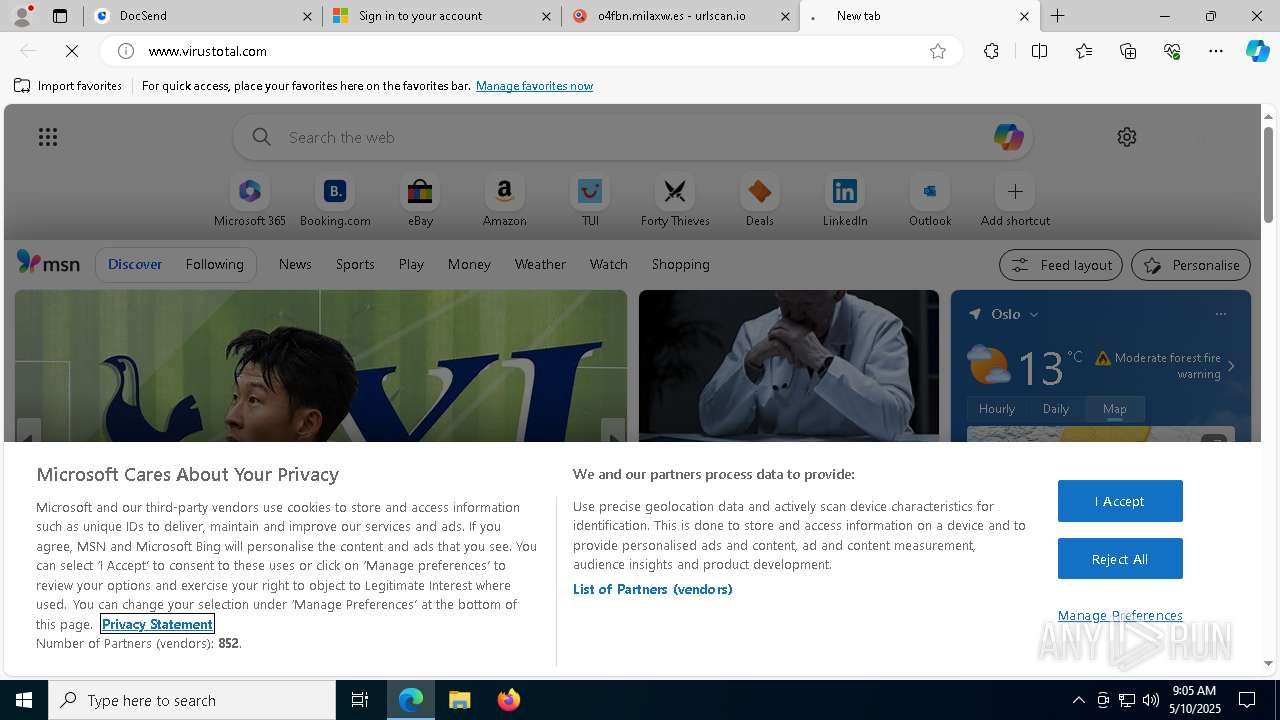Open weather card more options ellipsis

(1220, 314)
